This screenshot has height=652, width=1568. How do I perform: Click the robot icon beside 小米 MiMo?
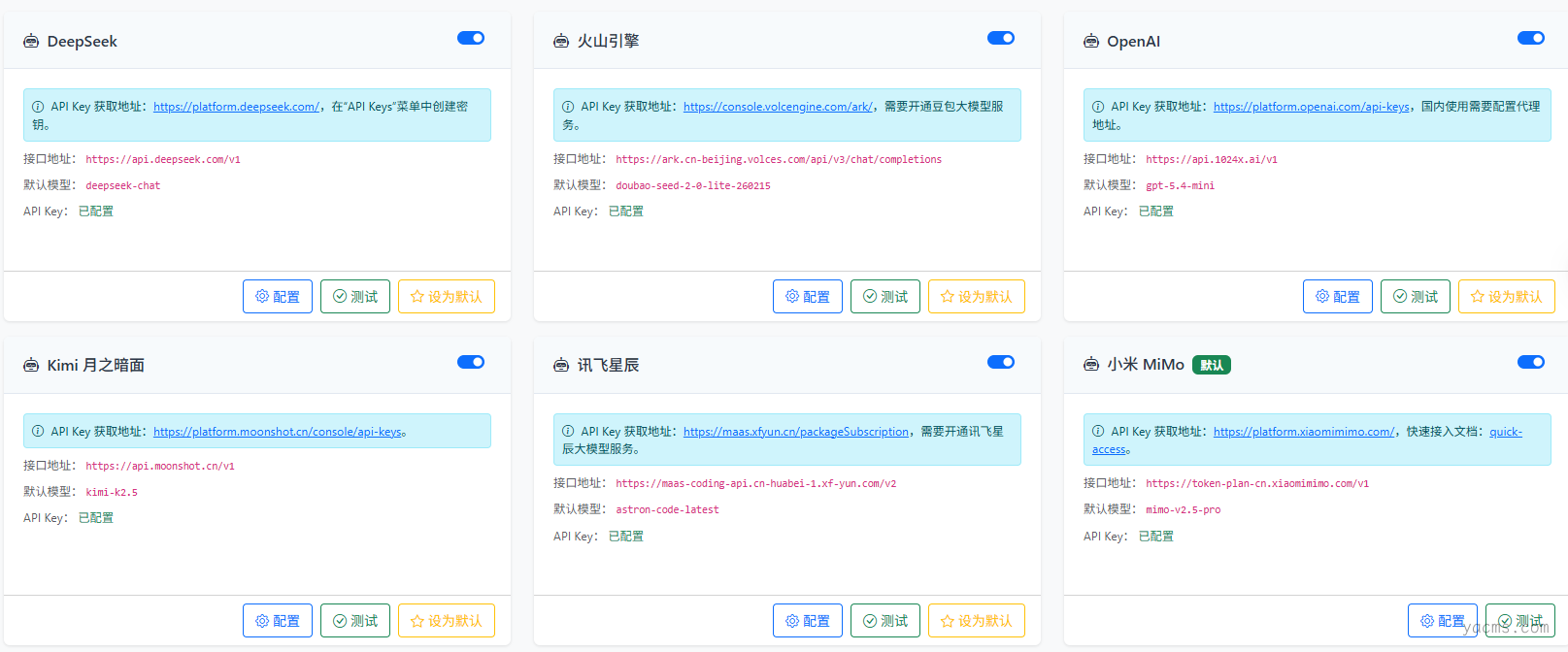1091,365
